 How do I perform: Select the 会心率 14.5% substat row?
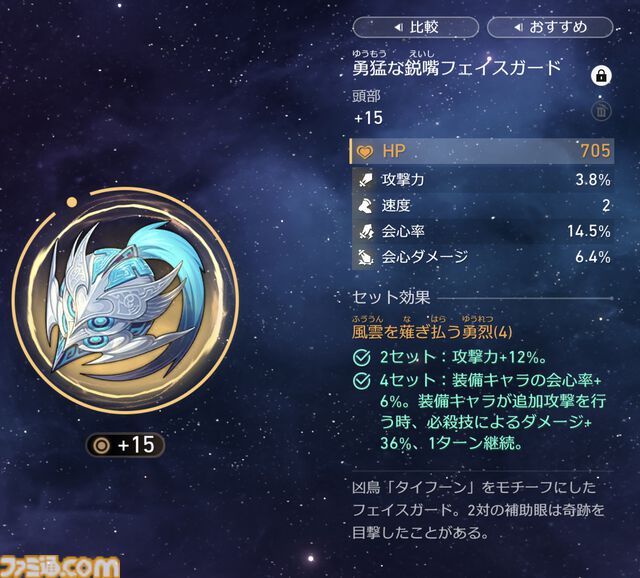pos(482,231)
